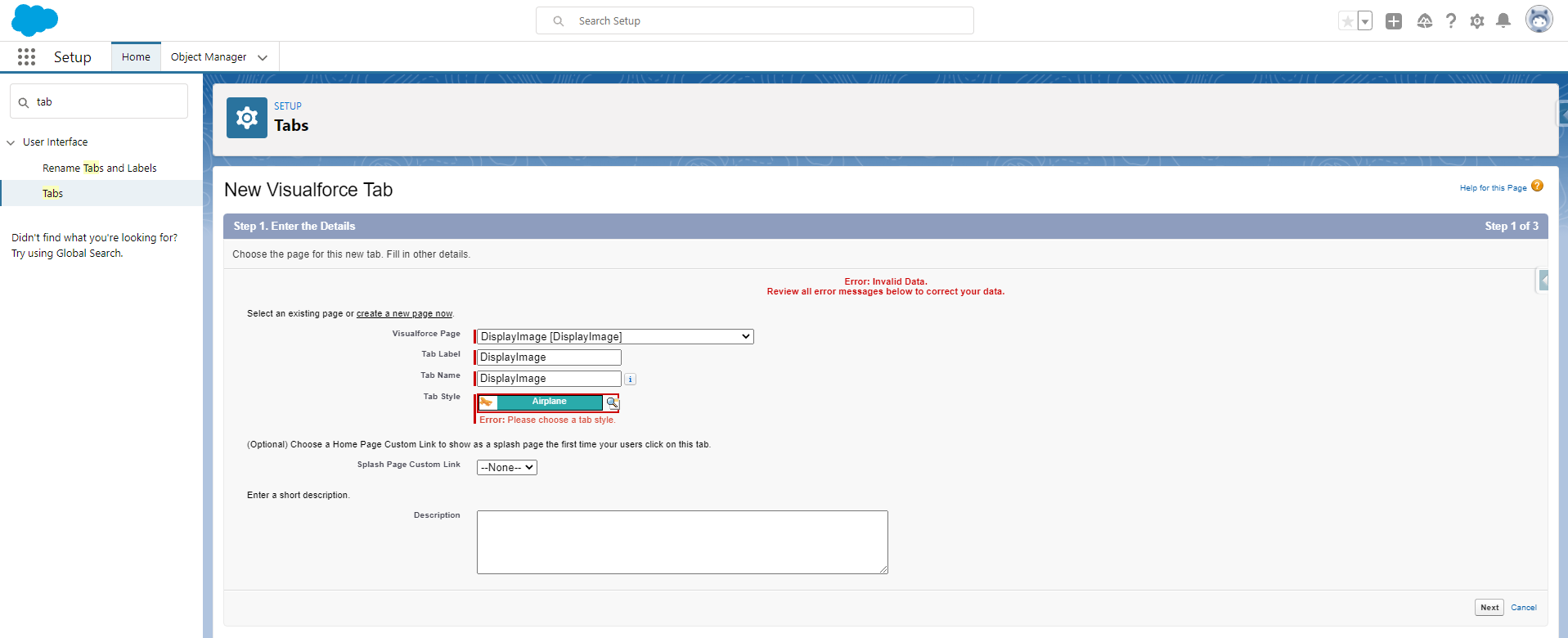
Task: Click the 'New Visualforce Tab' heading
Action: 308,190
